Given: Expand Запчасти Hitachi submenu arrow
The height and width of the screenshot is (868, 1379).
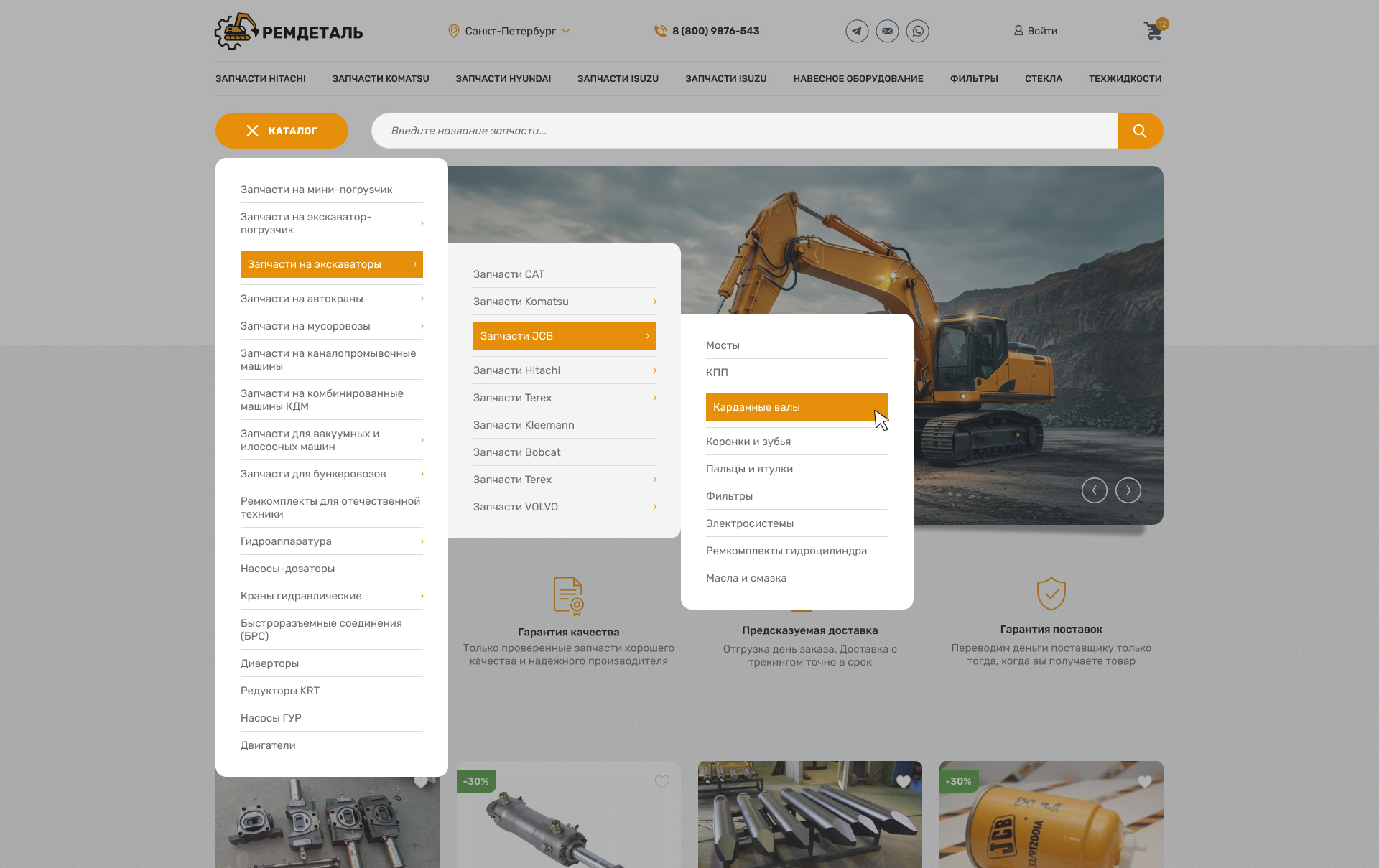Looking at the screenshot, I should pyautogui.click(x=654, y=370).
